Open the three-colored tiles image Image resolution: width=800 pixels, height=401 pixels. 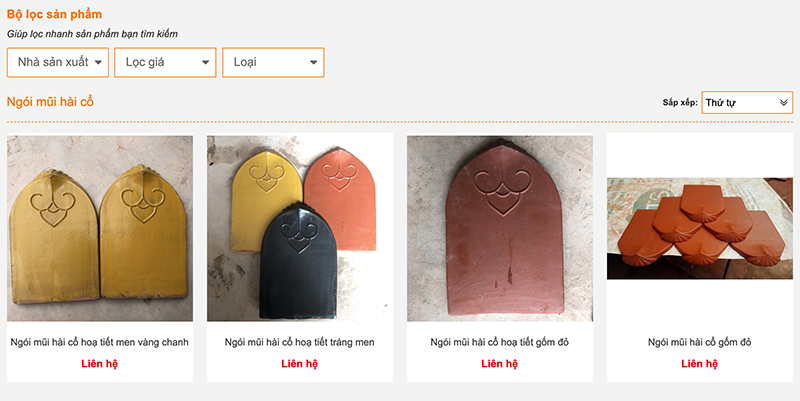(300, 228)
